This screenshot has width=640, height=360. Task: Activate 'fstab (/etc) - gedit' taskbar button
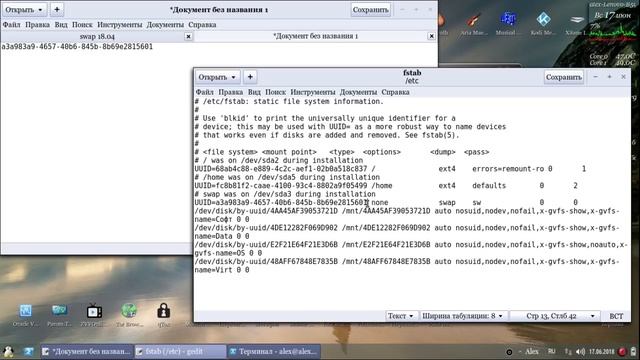pos(180,351)
